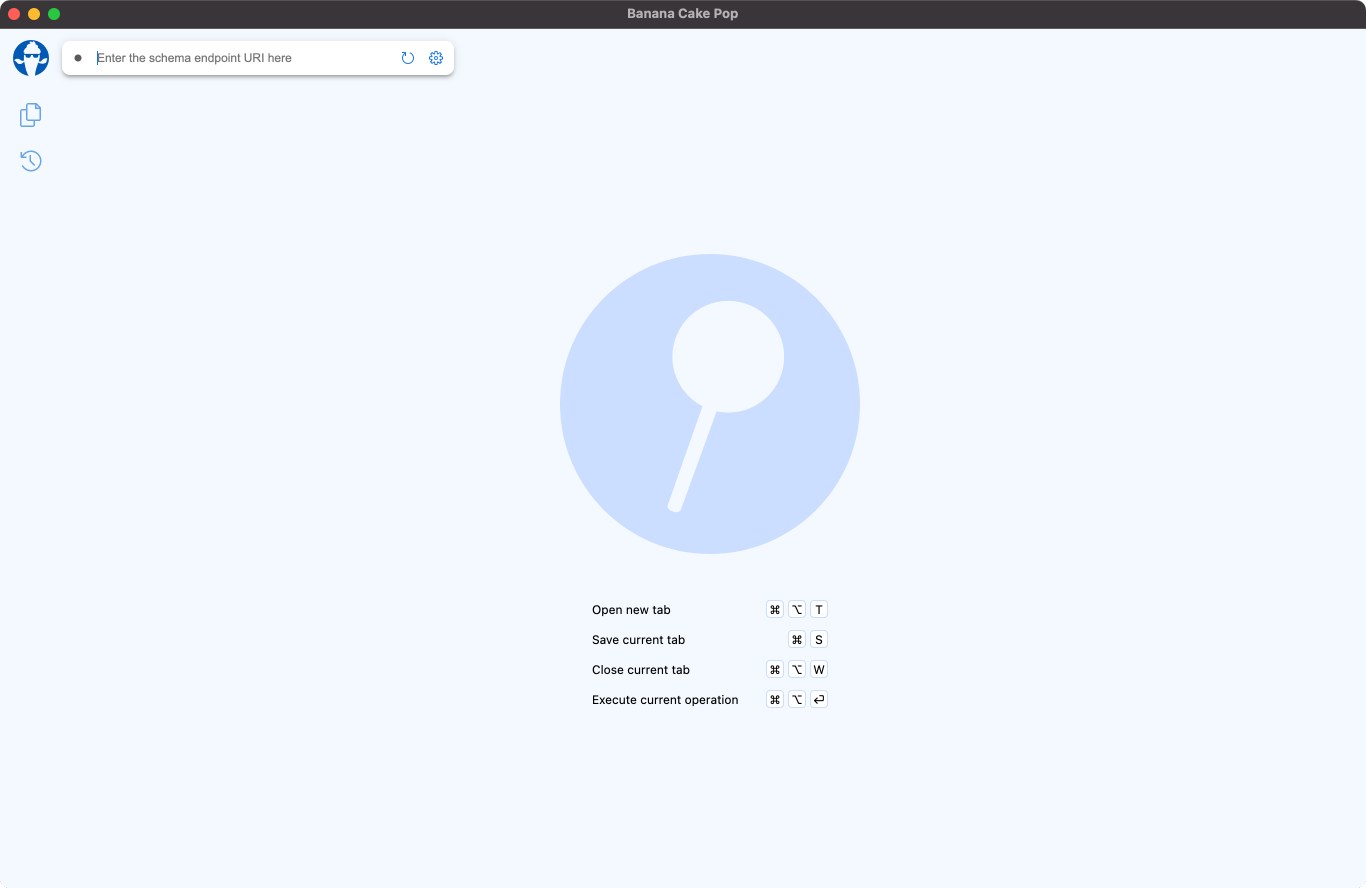Open the history panel in the sidebar
The image size is (1366, 888).
pyautogui.click(x=31, y=161)
